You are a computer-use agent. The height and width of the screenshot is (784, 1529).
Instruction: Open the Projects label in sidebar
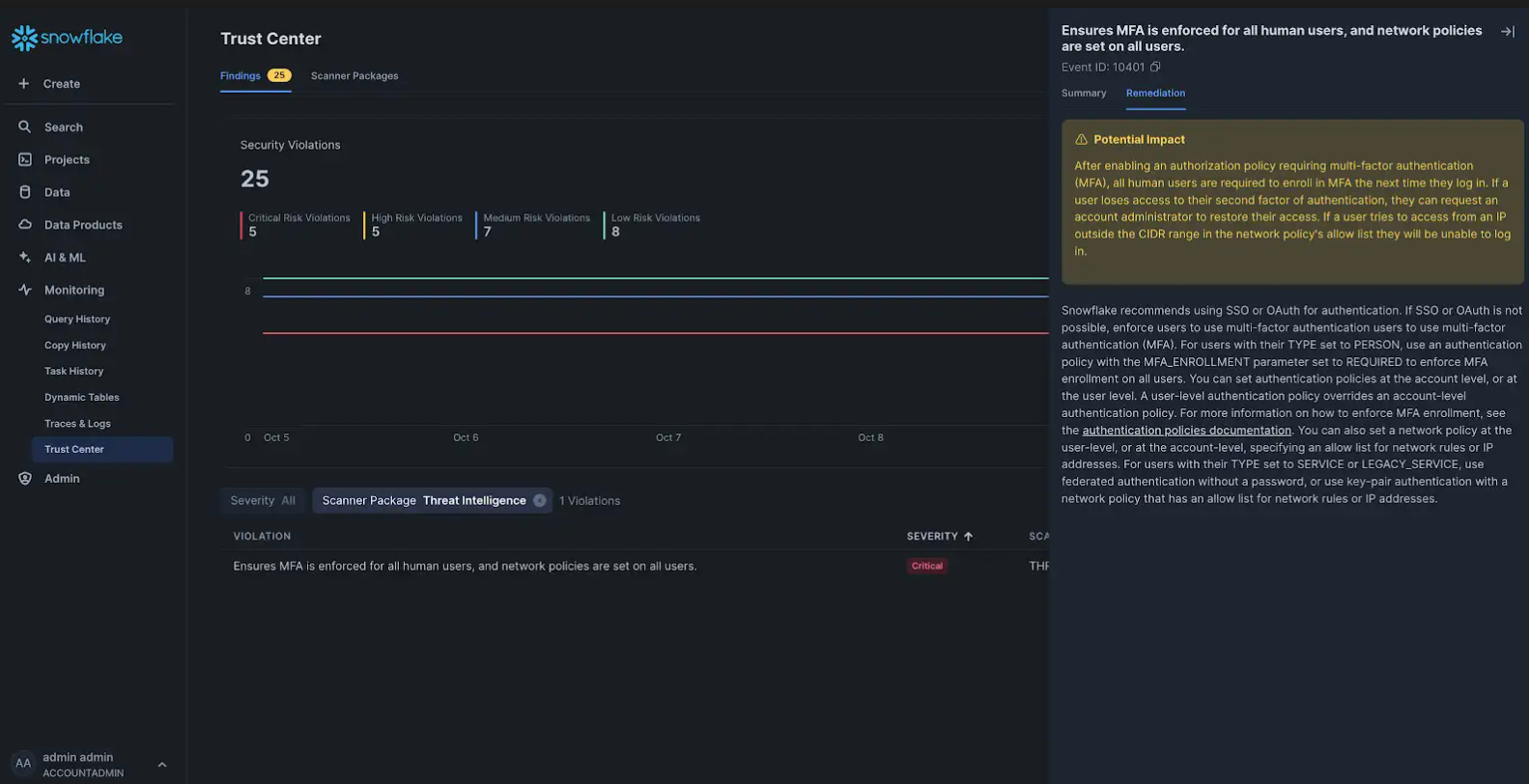[67, 159]
